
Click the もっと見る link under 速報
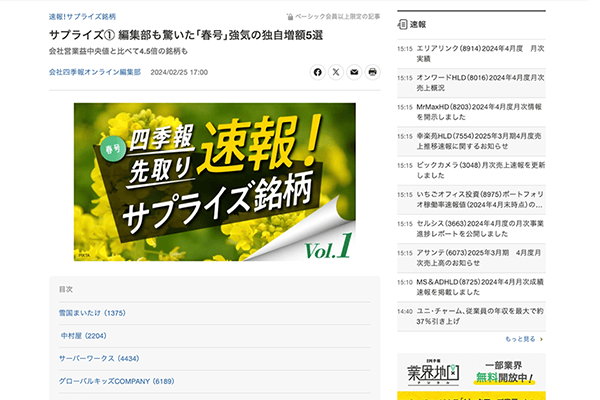[520, 339]
